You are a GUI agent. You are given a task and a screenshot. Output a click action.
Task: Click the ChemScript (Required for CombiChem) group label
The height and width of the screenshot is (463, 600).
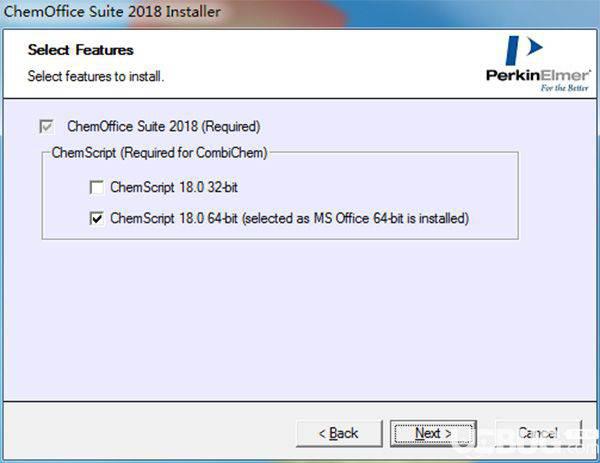point(159,153)
